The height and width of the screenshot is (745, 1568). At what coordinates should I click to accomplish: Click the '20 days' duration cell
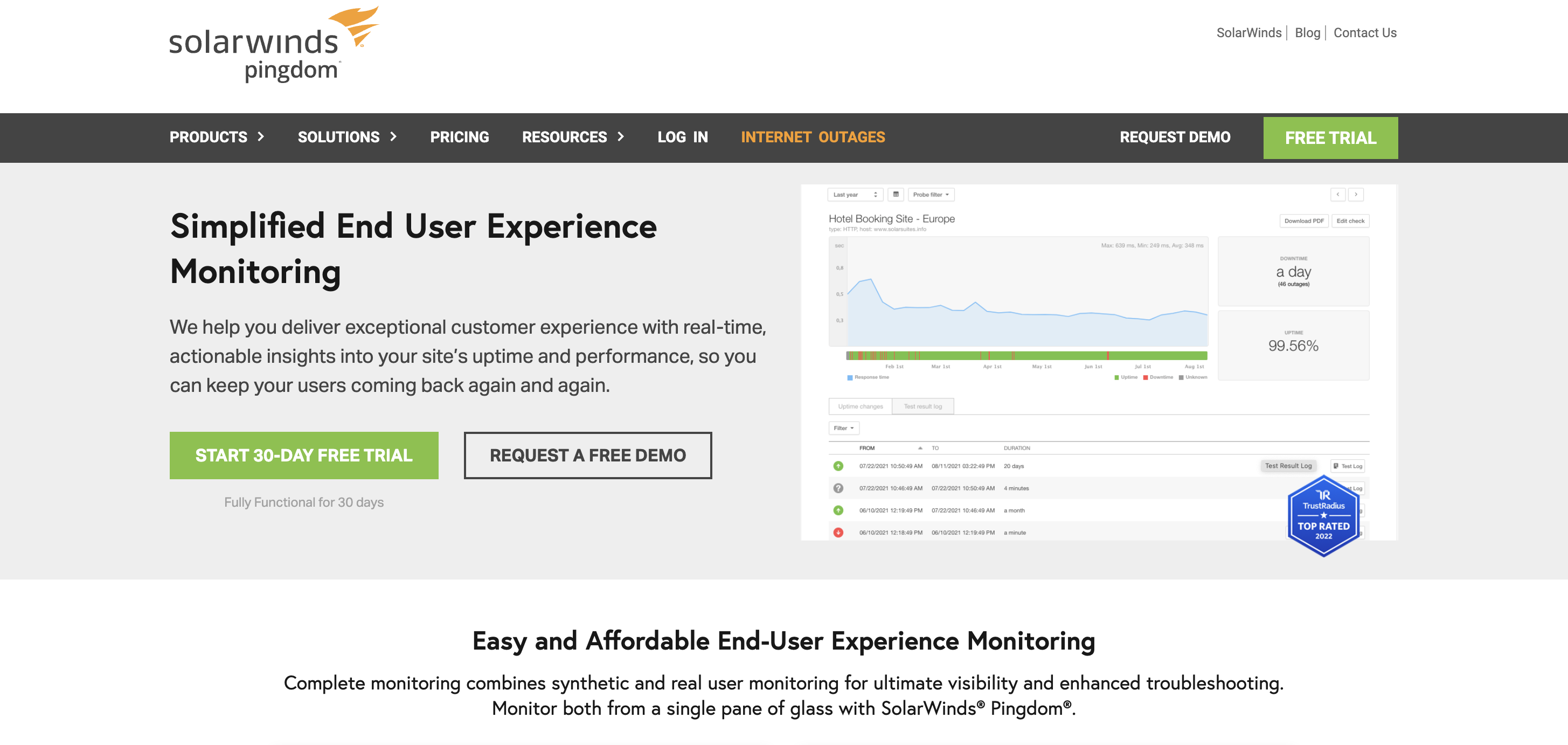1014,466
